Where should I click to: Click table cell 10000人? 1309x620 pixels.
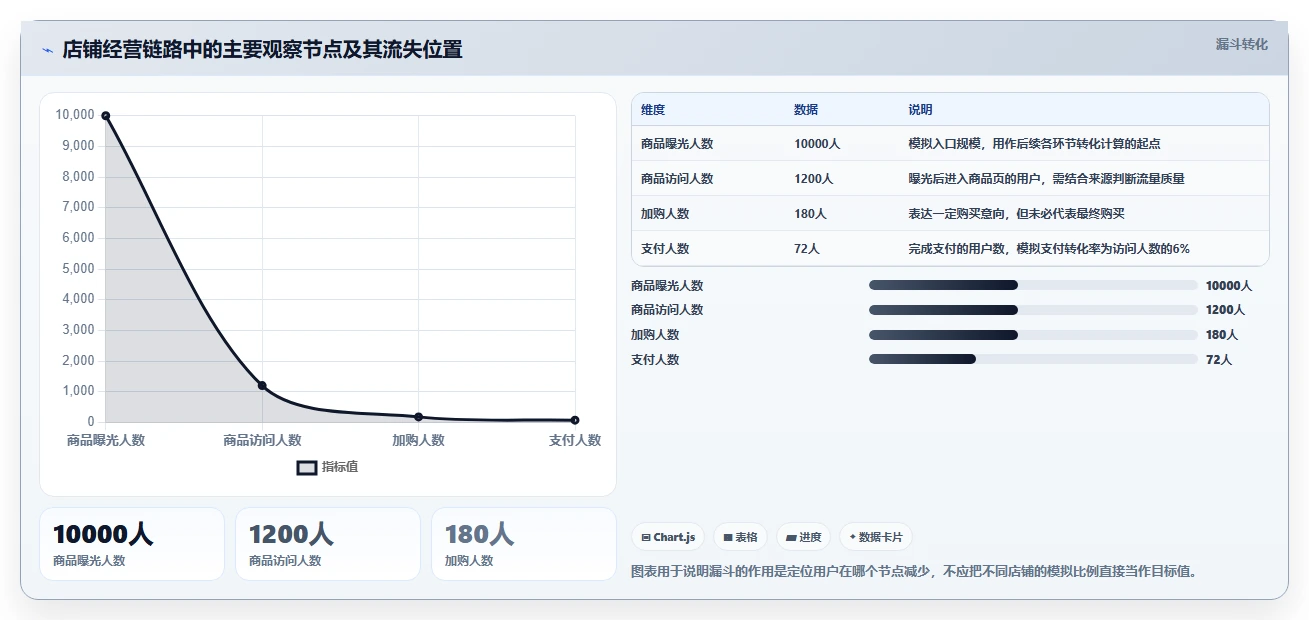click(817, 144)
